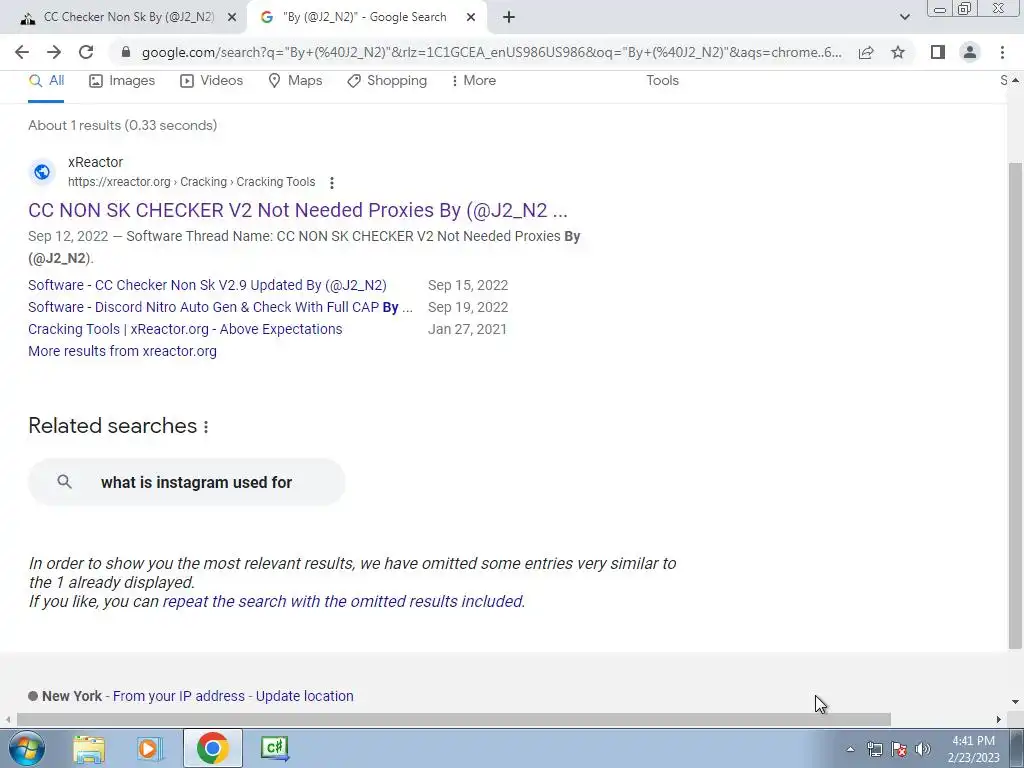The height and width of the screenshot is (768, 1024).
Task: Click the scroll-down arrow of vertical scrollbar
Action: (1015, 702)
